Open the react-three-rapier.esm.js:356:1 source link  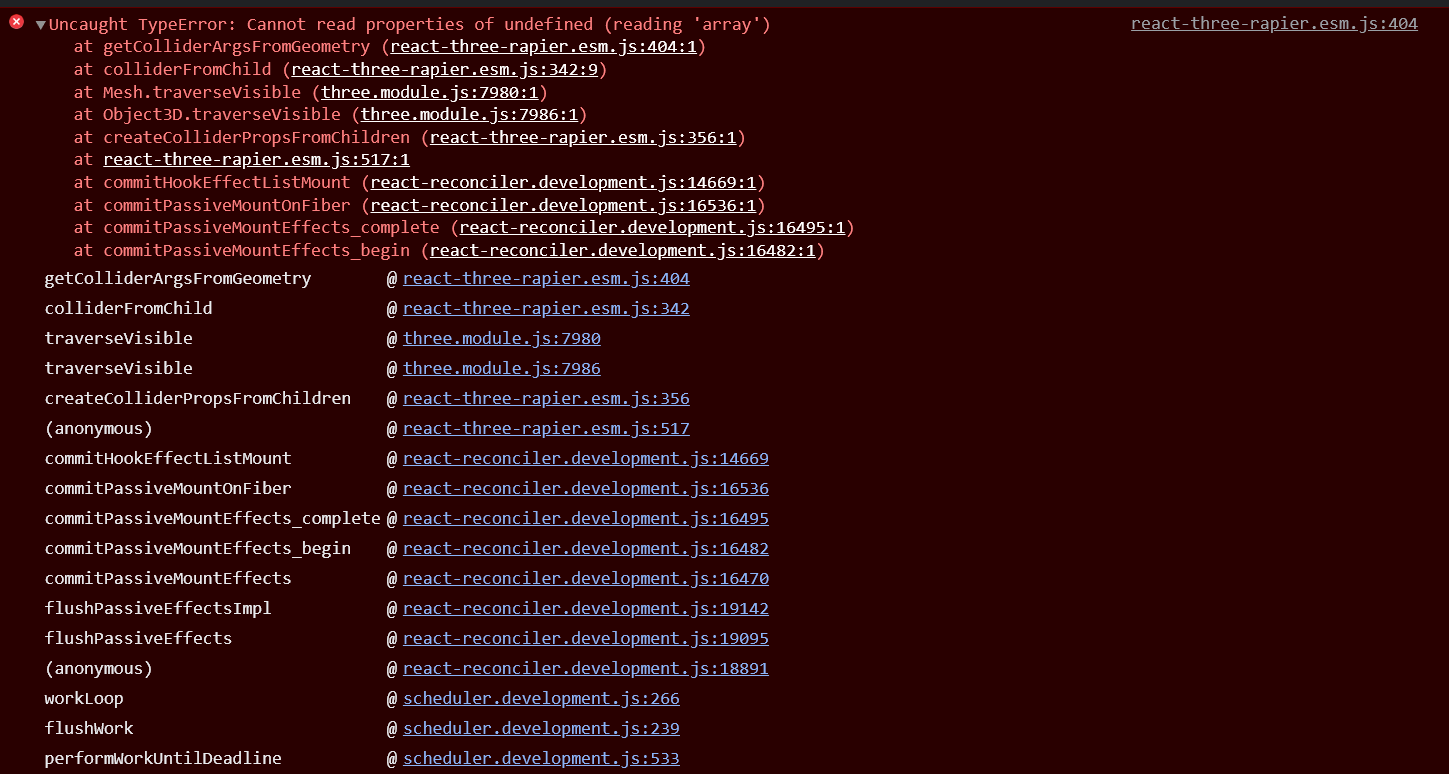click(585, 137)
